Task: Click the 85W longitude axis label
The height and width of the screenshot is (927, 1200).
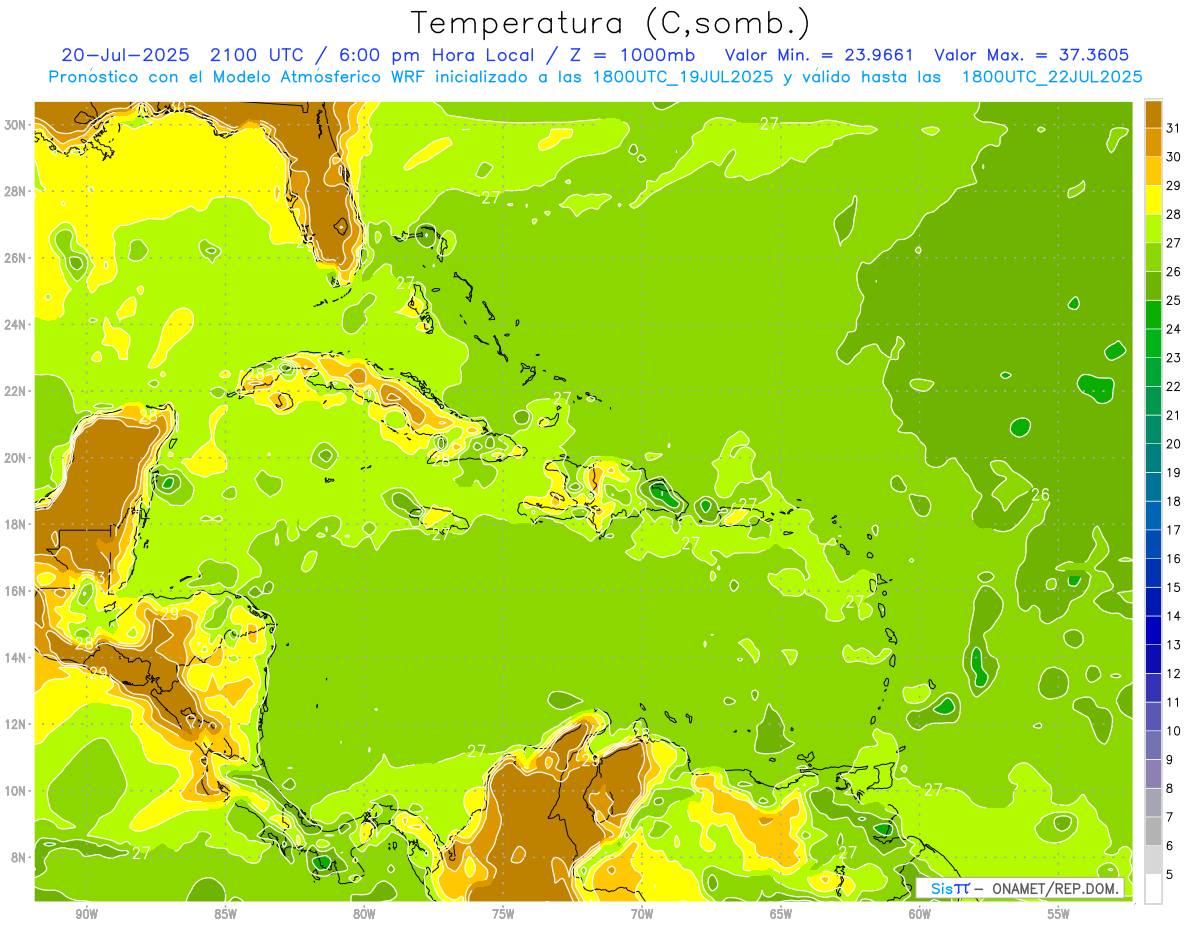Action: (x=226, y=915)
